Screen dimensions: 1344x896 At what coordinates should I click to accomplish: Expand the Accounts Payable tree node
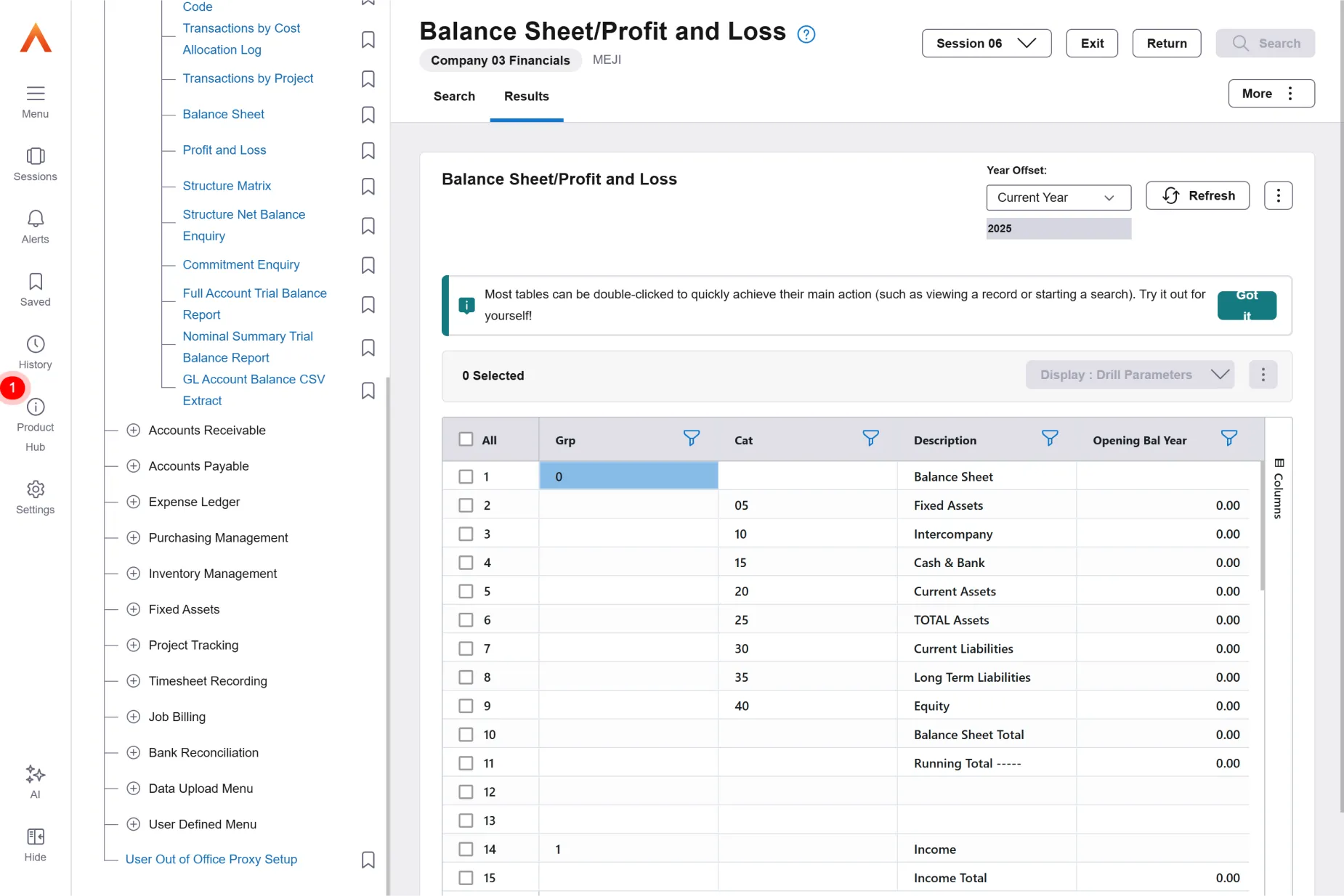click(x=134, y=466)
